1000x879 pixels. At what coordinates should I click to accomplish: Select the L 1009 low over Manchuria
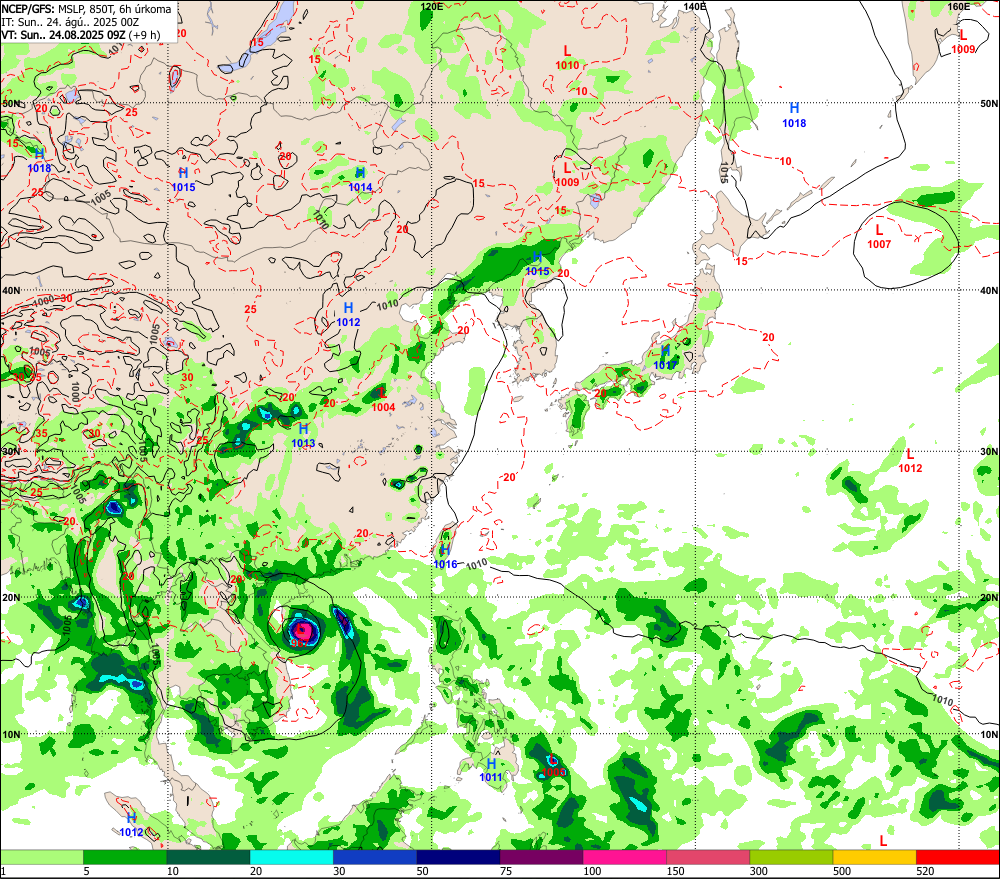[567, 175]
